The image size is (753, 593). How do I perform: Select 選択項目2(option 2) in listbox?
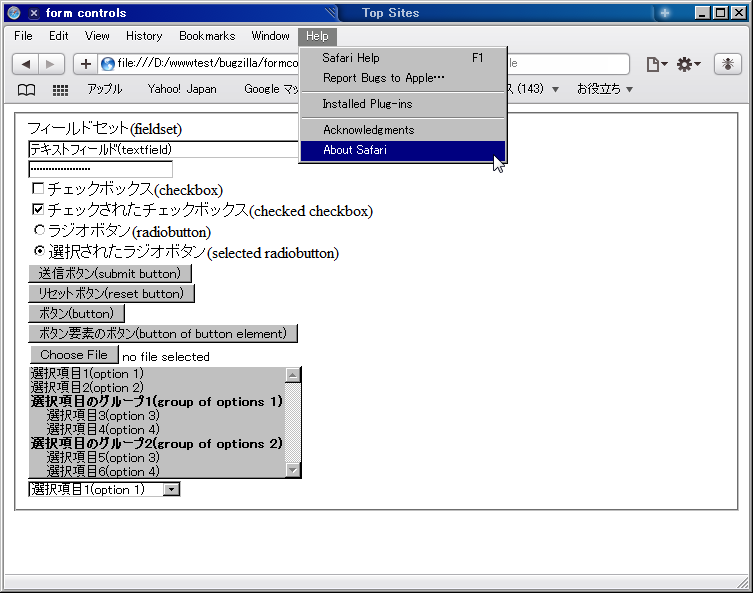[157, 387]
